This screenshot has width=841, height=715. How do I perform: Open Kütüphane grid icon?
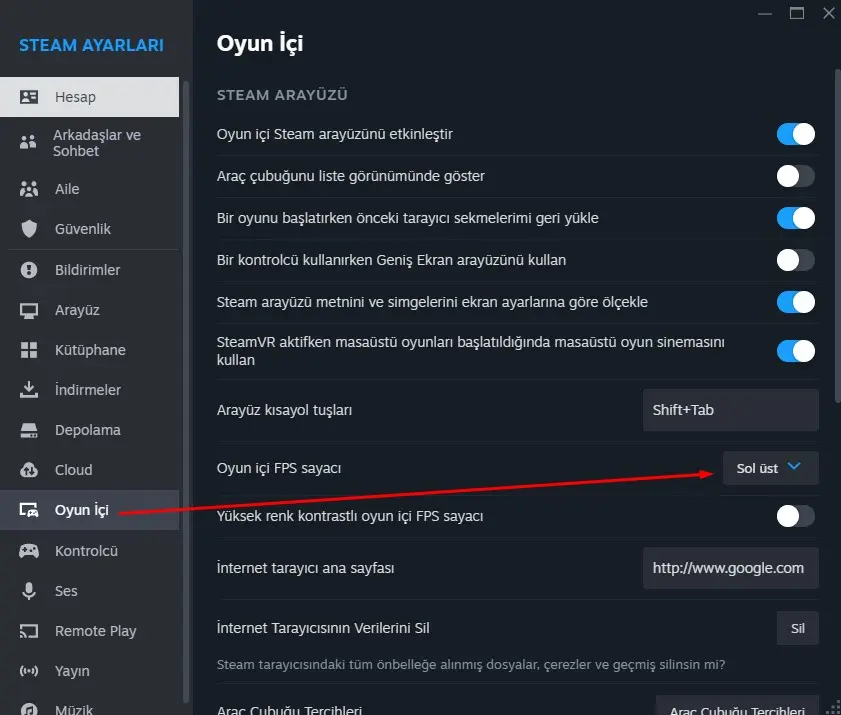29,350
